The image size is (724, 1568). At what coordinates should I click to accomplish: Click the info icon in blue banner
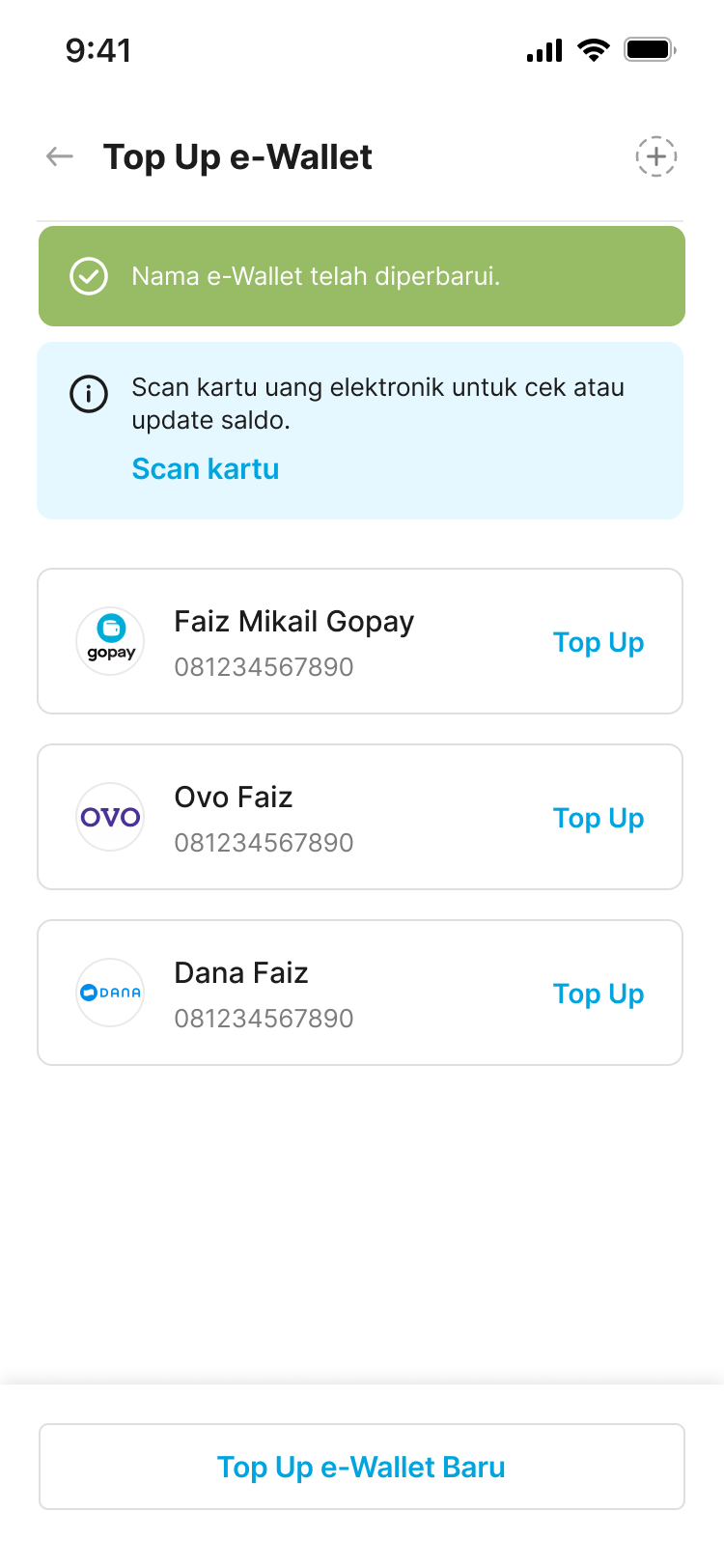[x=89, y=394]
